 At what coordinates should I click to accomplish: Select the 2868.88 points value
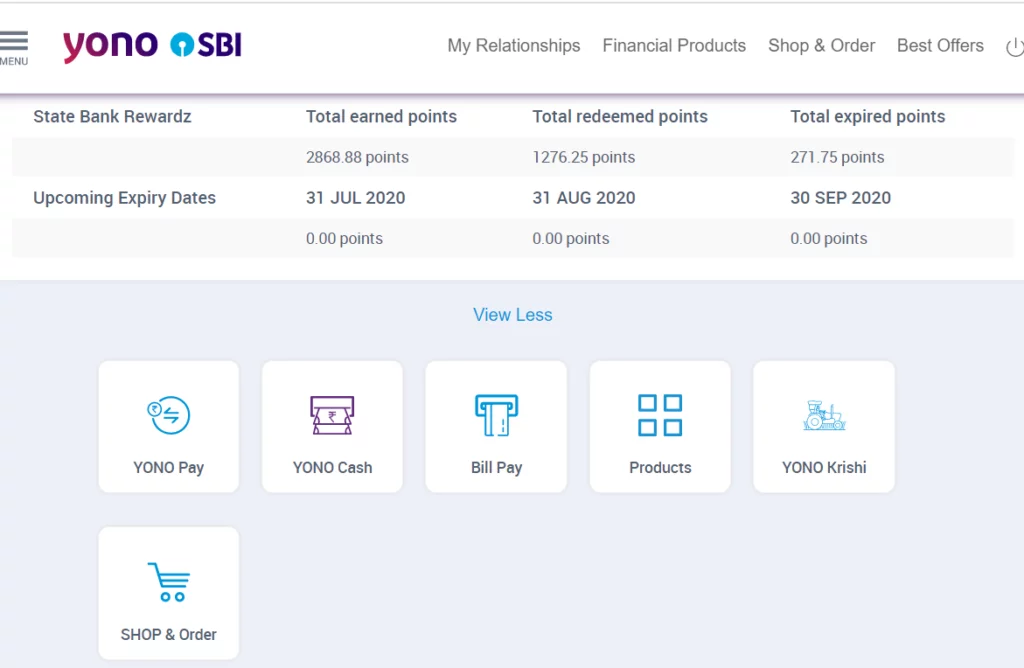[x=357, y=157]
